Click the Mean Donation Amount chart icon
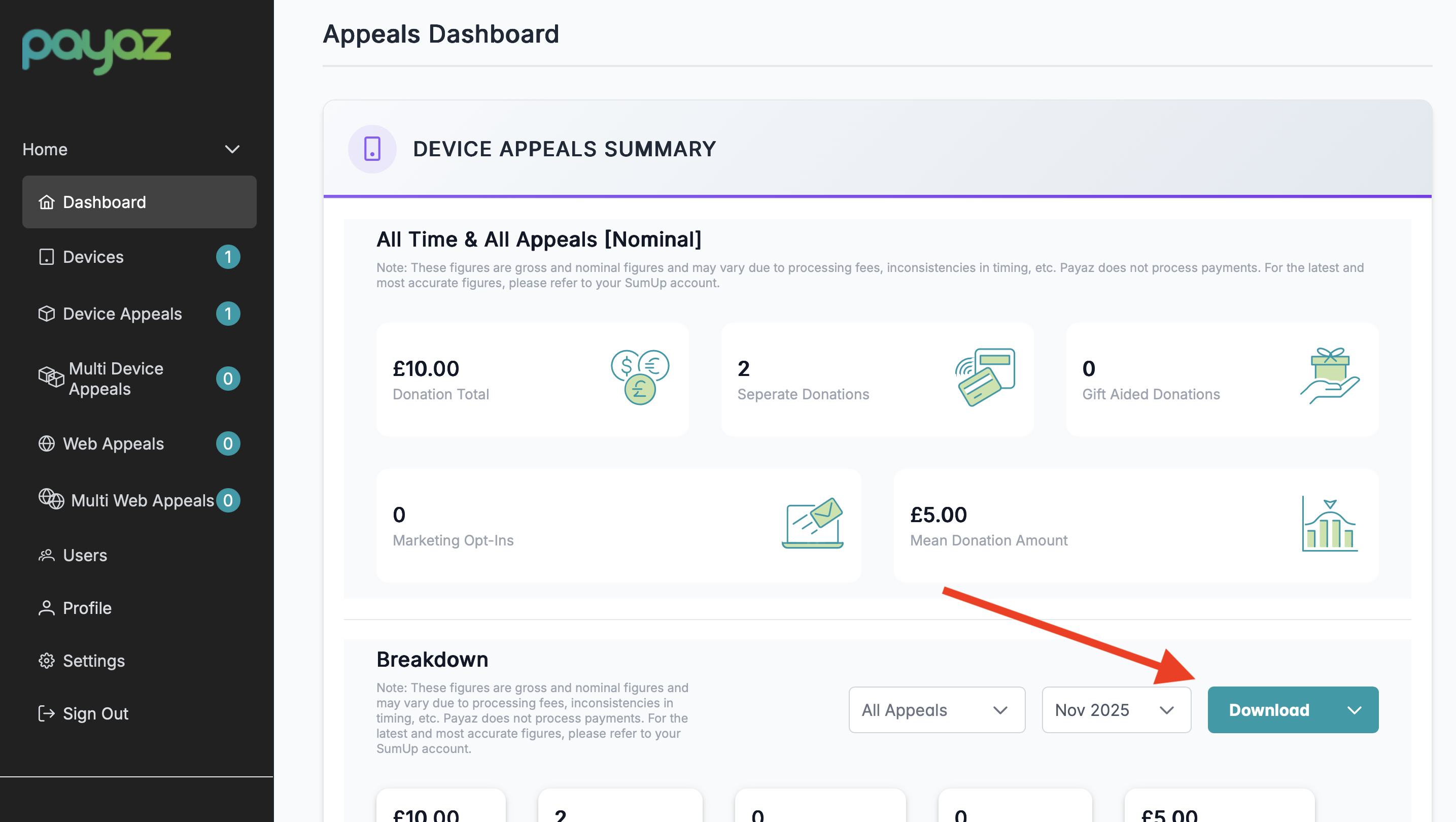1456x822 pixels. 1329,524
